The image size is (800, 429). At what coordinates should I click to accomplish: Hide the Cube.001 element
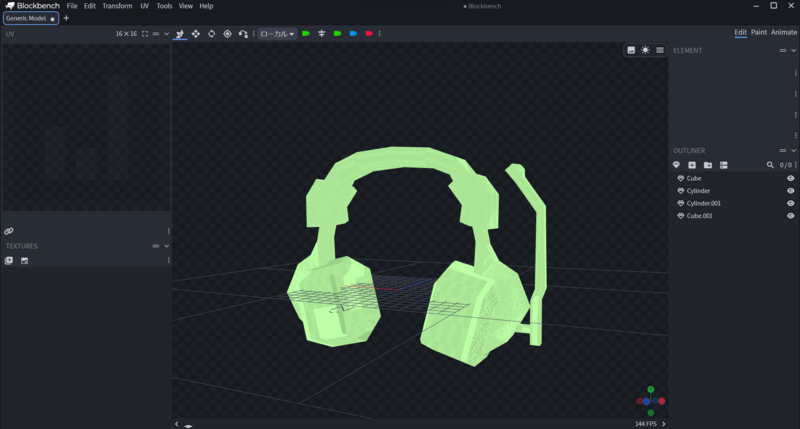pyautogui.click(x=790, y=216)
